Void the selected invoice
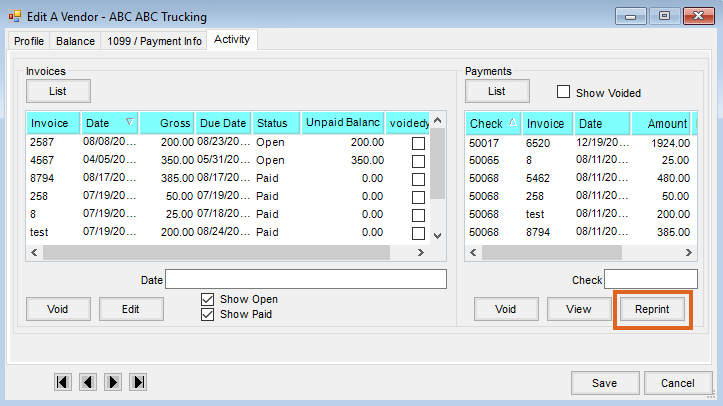 tap(58, 309)
